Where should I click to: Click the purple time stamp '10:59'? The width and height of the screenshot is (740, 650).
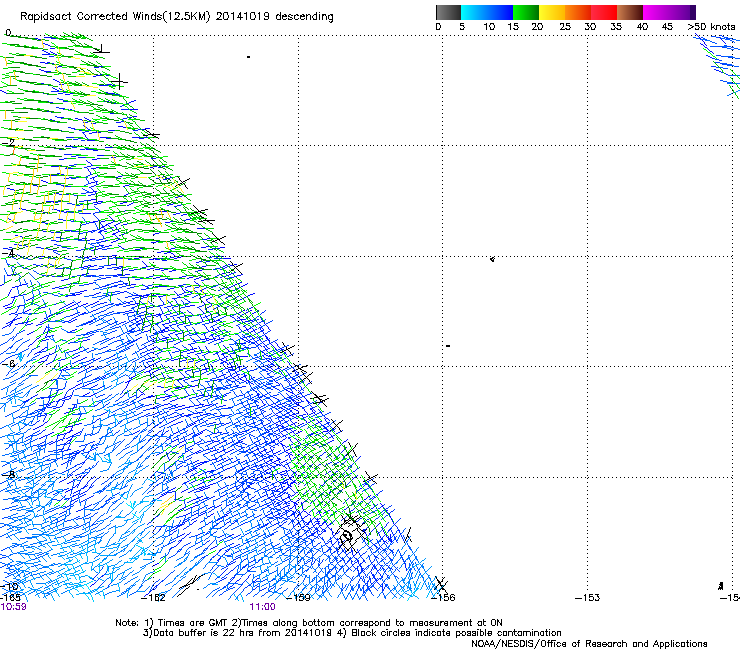coord(13,607)
